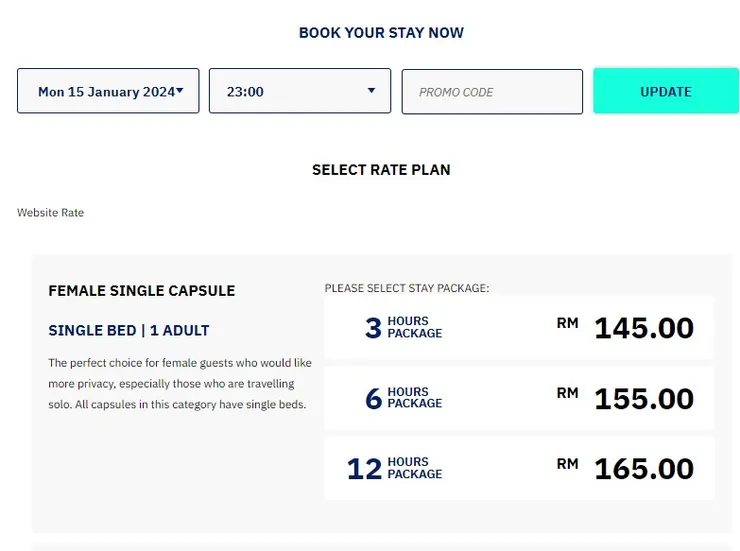The height and width of the screenshot is (551, 740).
Task: Click the large number 12 in the package list
Action: click(x=364, y=468)
